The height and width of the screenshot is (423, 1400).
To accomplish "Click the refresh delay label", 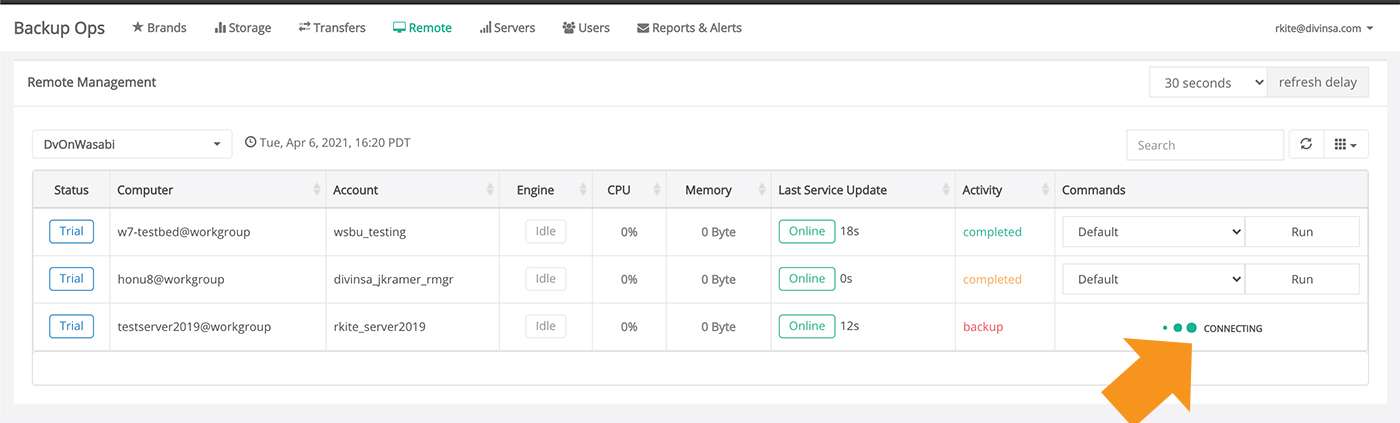I will (x=1318, y=83).
